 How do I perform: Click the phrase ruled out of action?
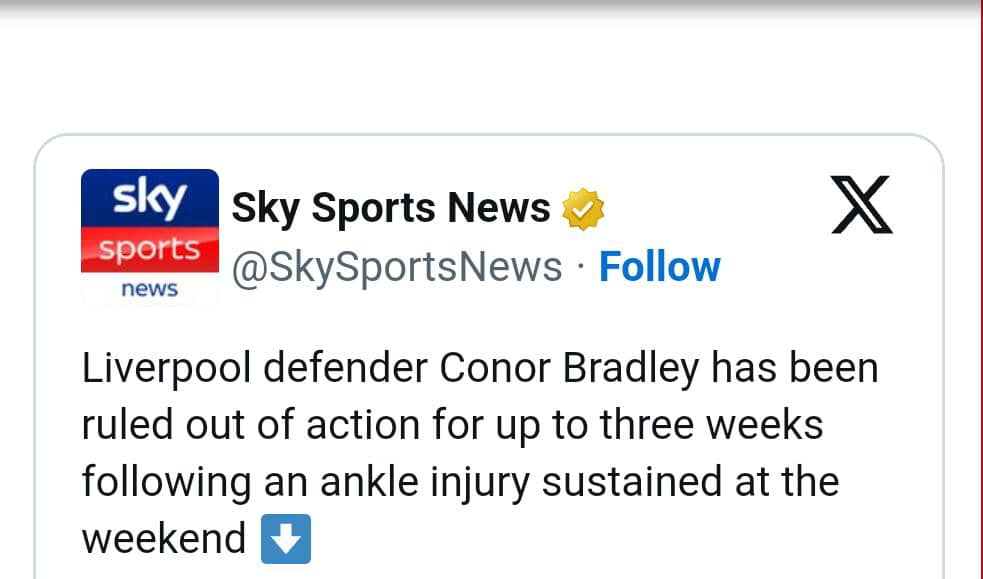tap(251, 425)
